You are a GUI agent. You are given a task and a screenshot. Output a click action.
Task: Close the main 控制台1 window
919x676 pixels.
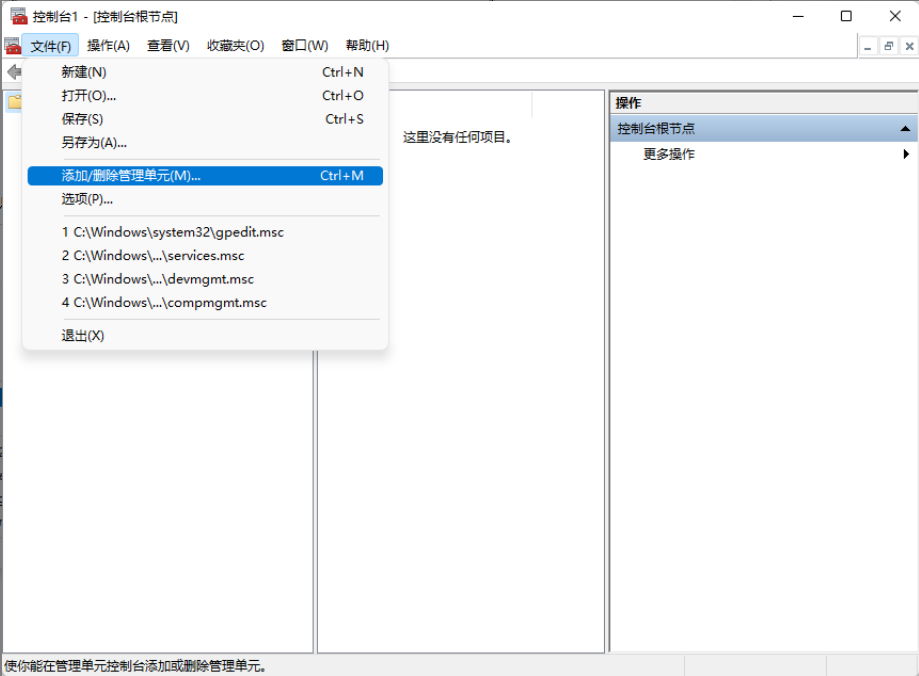point(895,16)
